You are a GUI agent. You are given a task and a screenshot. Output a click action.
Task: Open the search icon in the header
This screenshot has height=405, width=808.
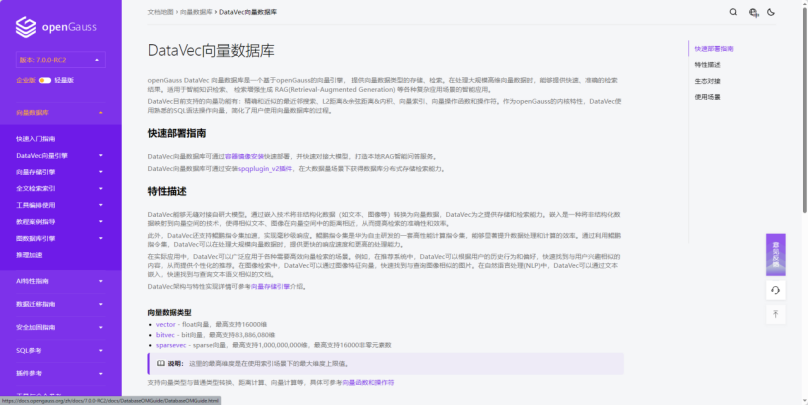coord(733,12)
